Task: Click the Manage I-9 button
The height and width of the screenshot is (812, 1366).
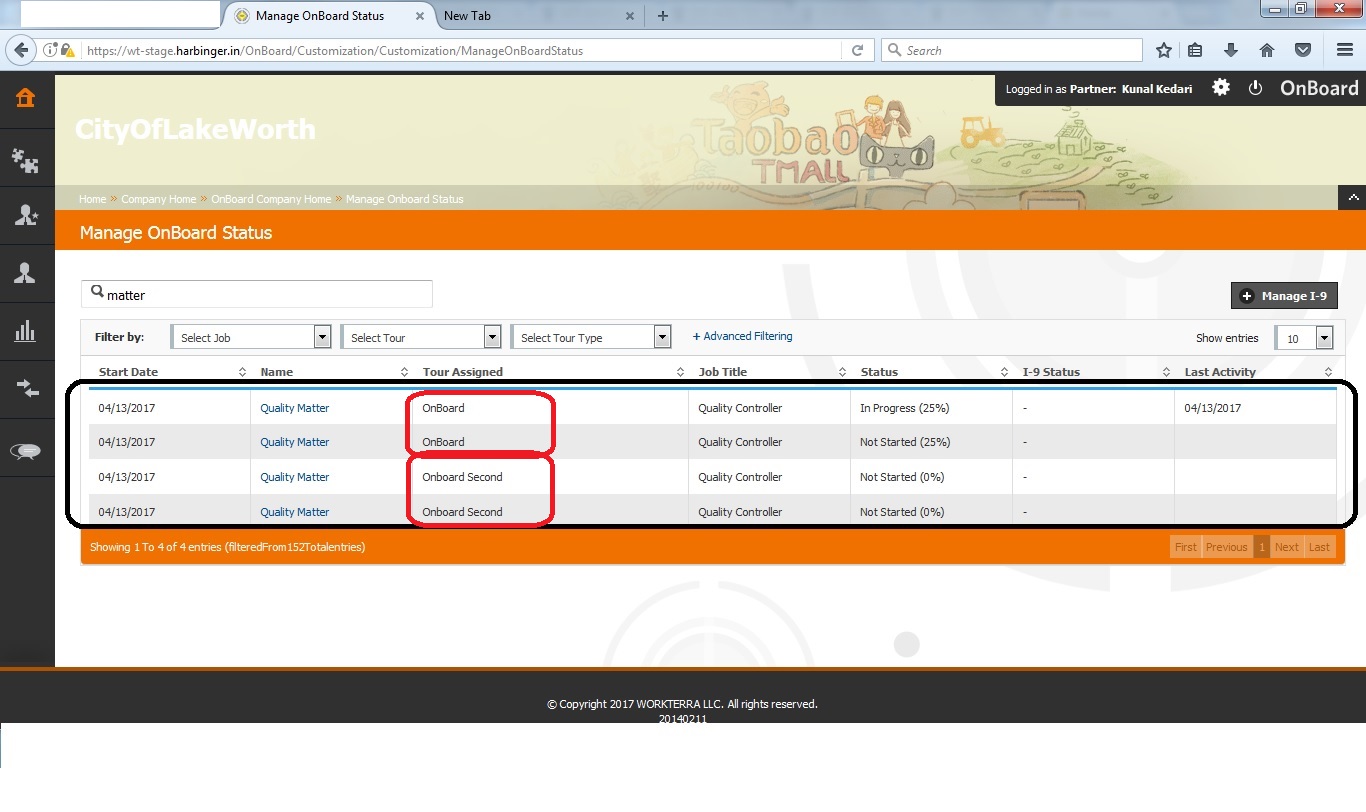Action: (1285, 296)
